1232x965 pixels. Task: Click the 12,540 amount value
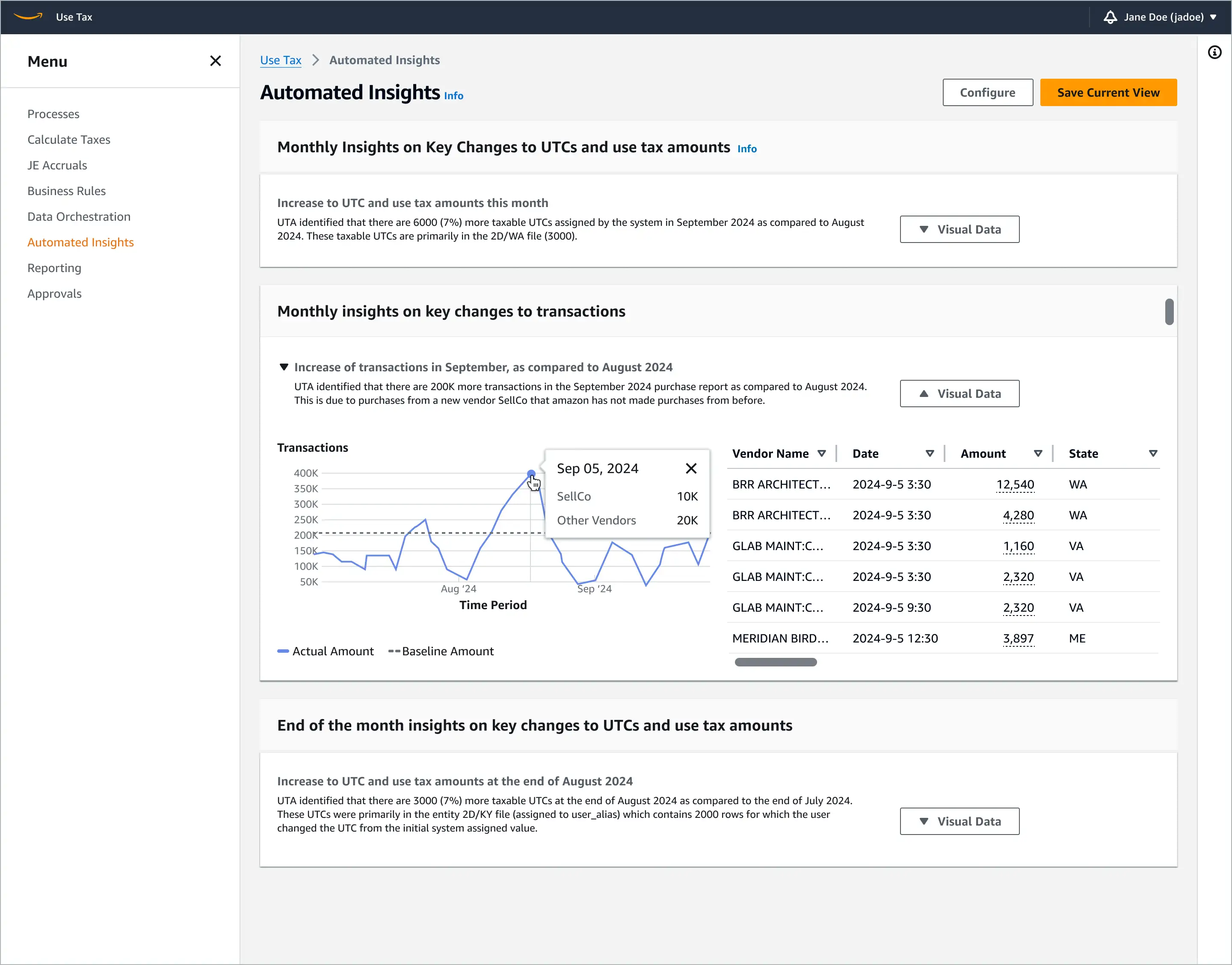tap(1015, 485)
